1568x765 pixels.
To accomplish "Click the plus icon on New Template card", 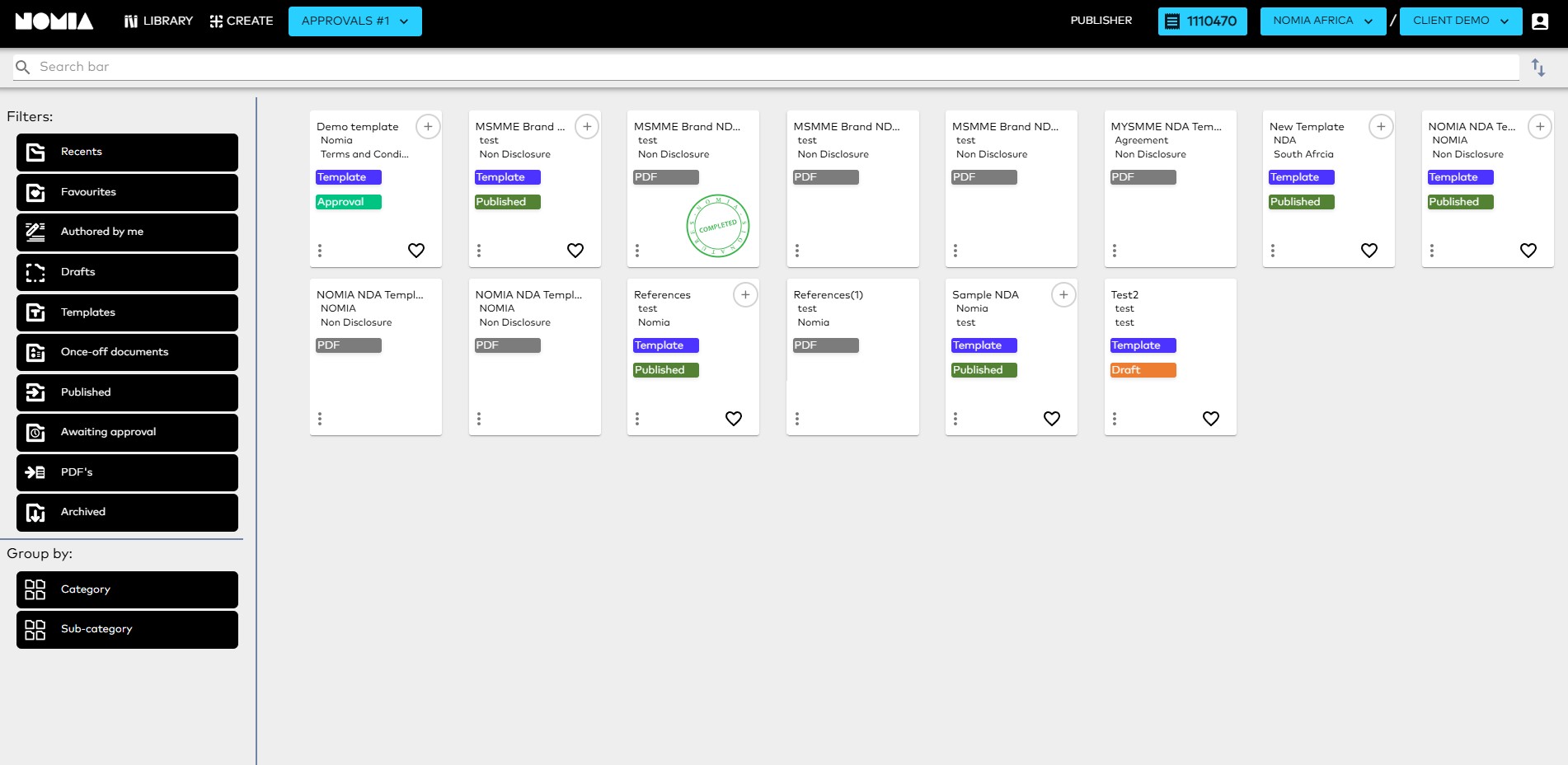I will coord(1381,126).
